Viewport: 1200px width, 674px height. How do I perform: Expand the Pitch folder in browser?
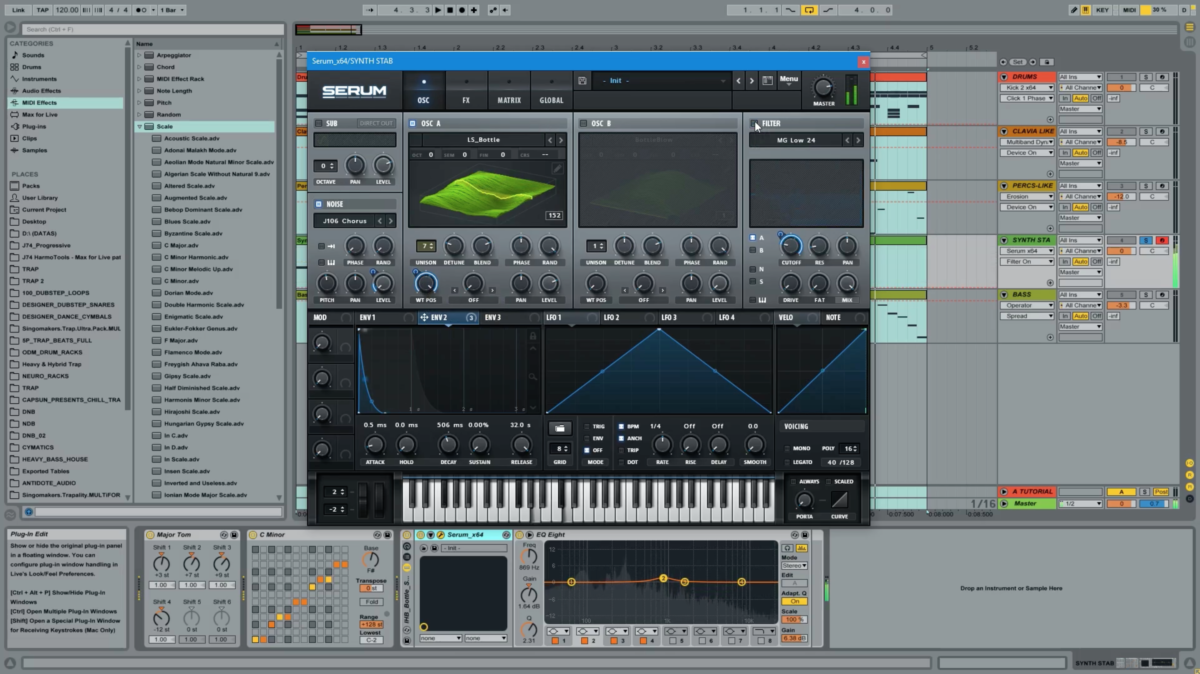click(140, 103)
